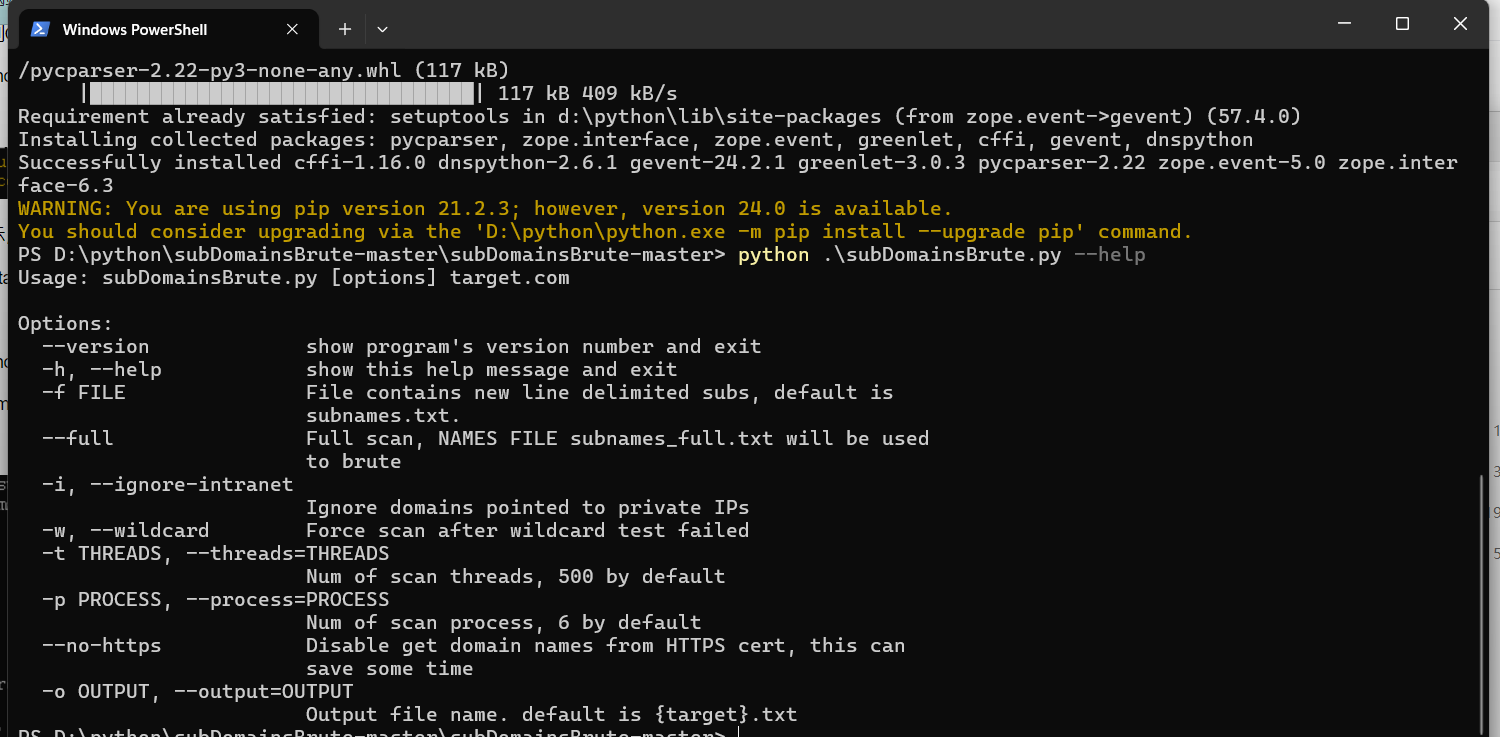Click the '-o OUTPUT, --output=OUTPUT' option line
The height and width of the screenshot is (737, 1500).
click(198, 692)
